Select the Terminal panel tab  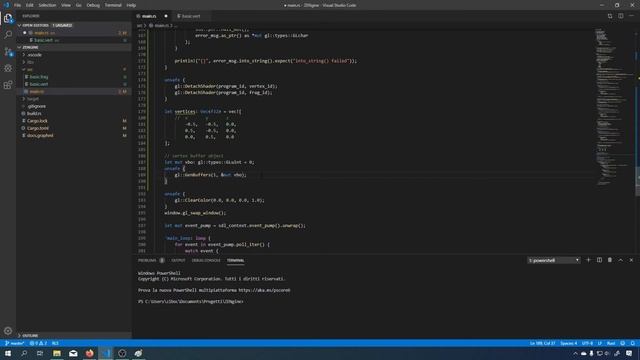pos(236,260)
